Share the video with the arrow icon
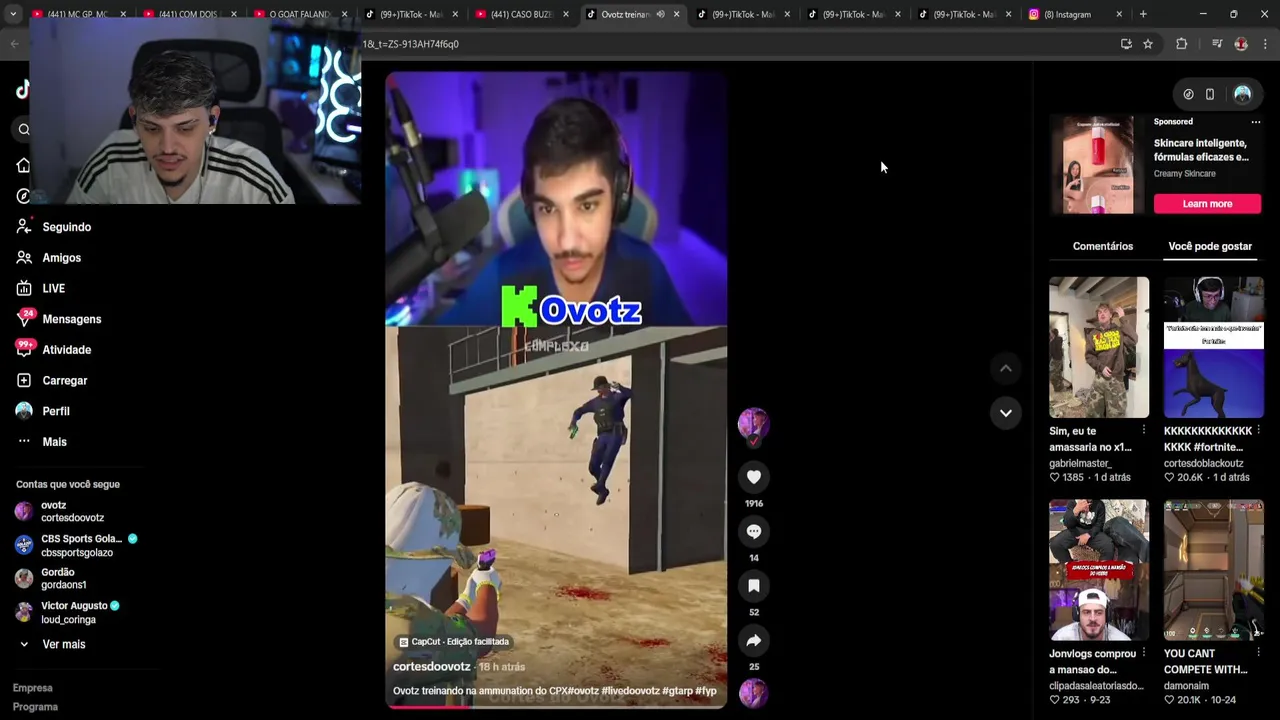Viewport: 1280px width, 720px height. [754, 640]
